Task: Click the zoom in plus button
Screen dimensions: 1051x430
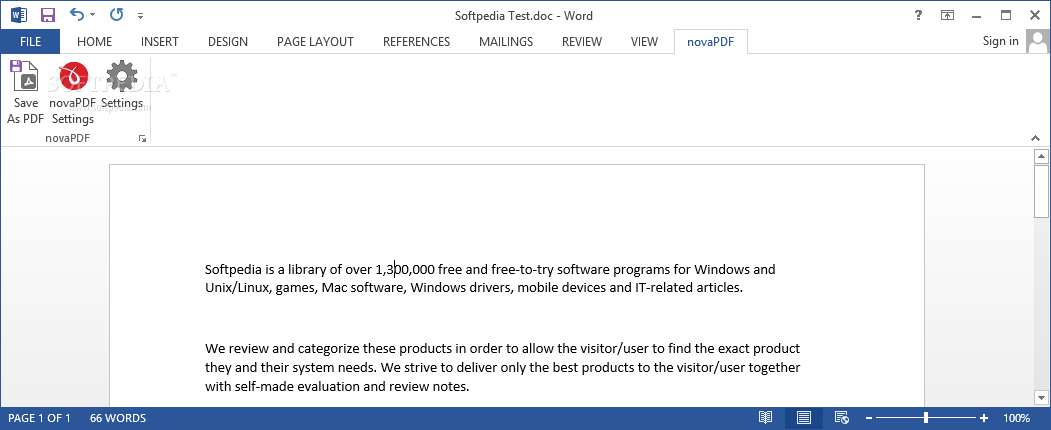Action: [x=984, y=418]
